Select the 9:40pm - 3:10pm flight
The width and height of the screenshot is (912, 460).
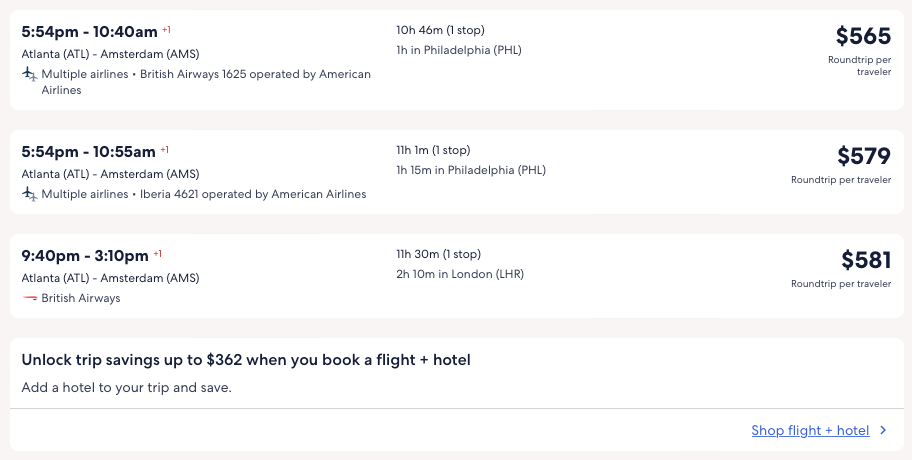[85, 256]
